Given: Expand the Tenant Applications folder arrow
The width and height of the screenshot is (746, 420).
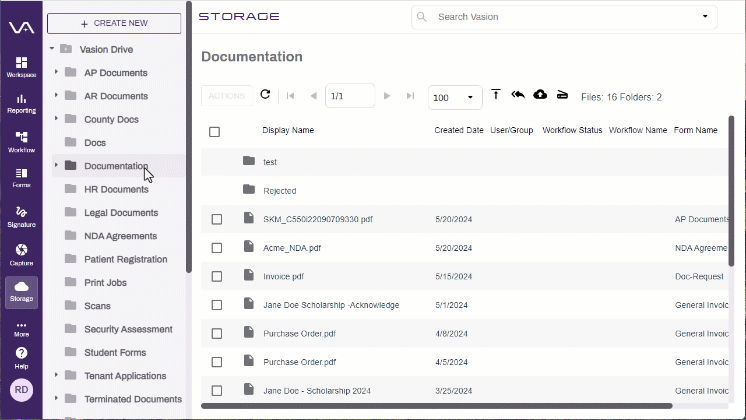Looking at the screenshot, I should 56,375.
